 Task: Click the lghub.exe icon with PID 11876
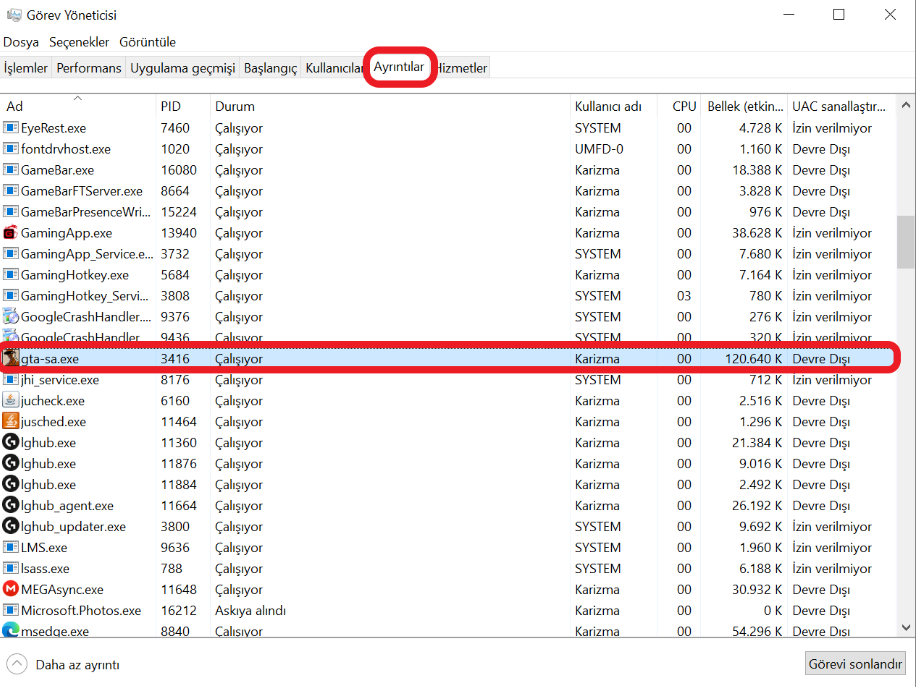pyautogui.click(x=11, y=463)
